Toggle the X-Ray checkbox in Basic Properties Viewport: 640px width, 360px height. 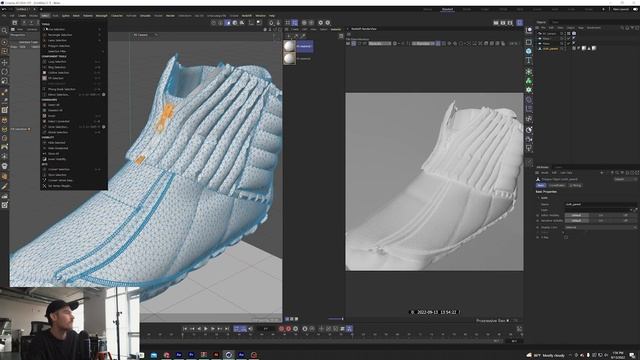[566, 237]
